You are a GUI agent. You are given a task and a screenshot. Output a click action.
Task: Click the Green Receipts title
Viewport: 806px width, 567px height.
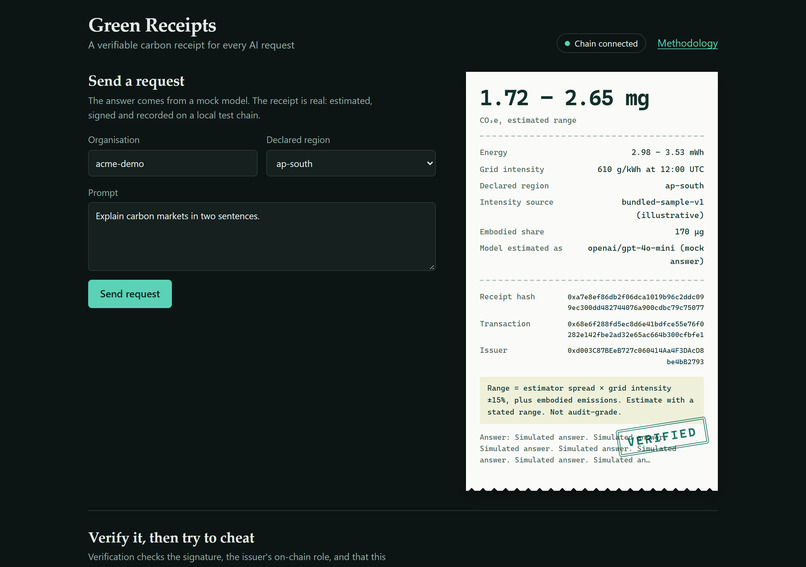tap(152, 25)
